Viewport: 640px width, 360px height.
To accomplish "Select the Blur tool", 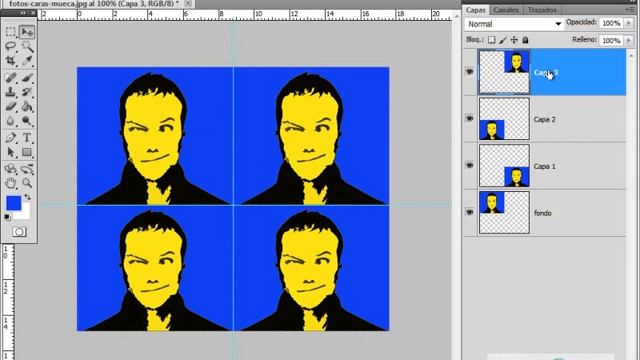I will (x=11, y=121).
